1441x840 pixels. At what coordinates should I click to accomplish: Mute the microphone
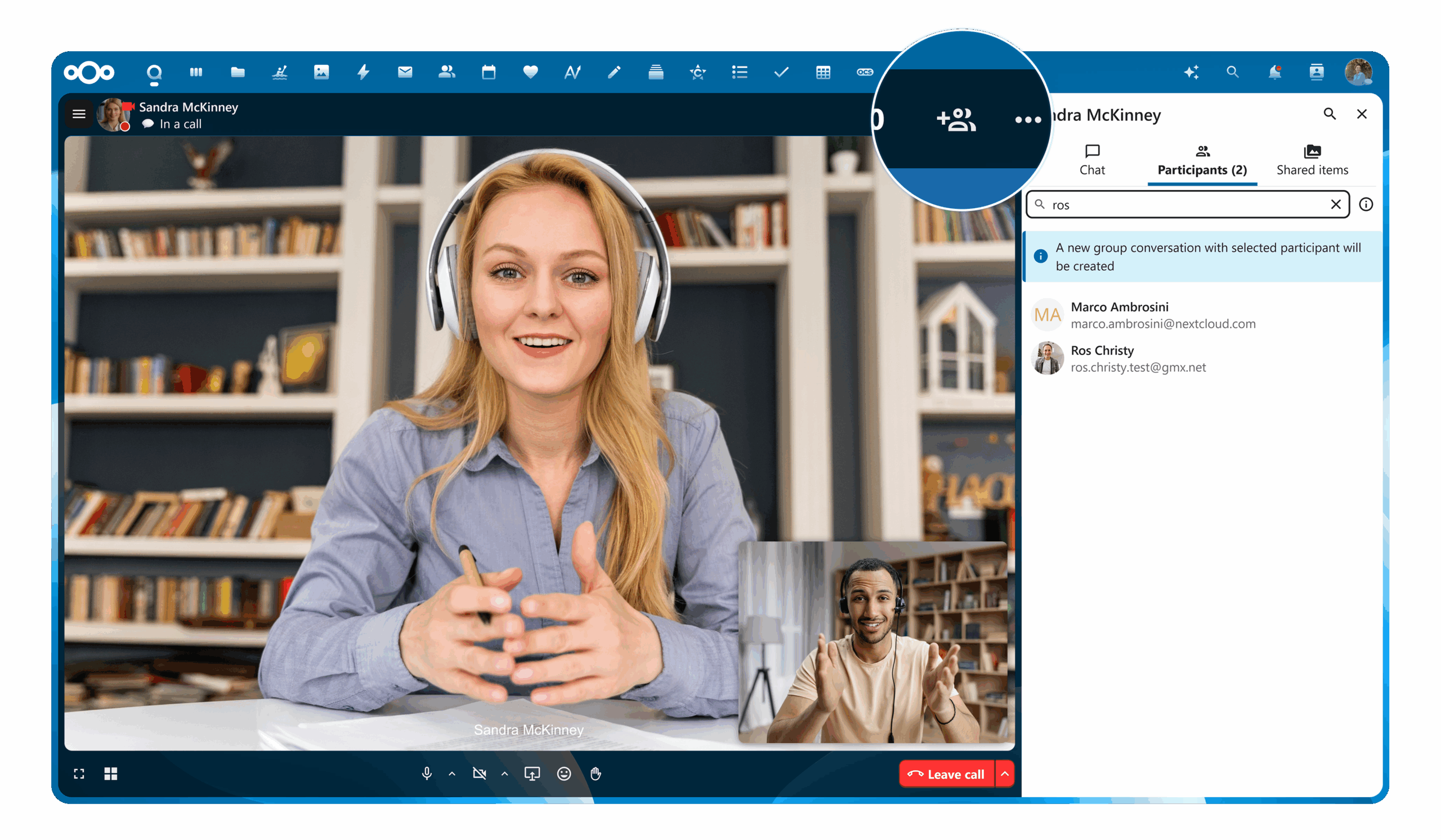(x=427, y=774)
